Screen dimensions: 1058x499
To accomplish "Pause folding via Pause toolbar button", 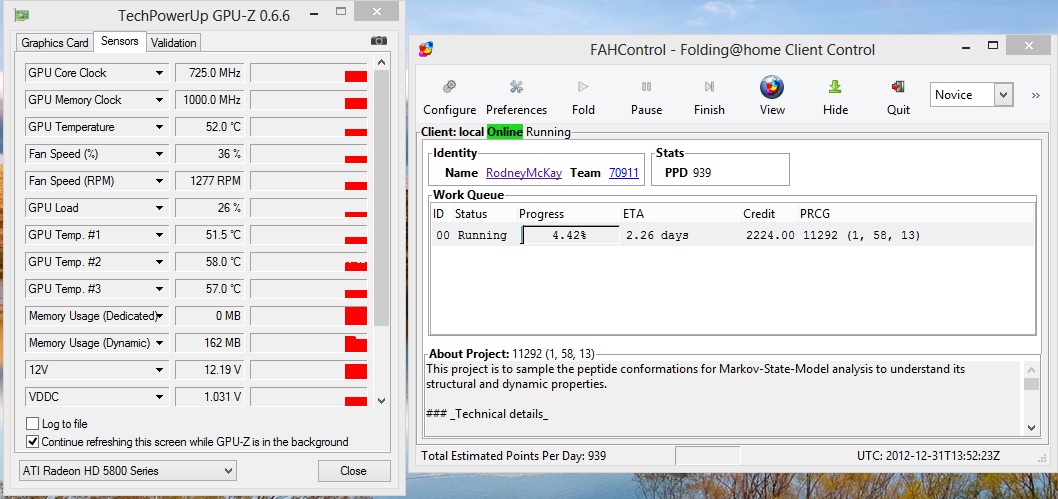I will (x=646, y=98).
